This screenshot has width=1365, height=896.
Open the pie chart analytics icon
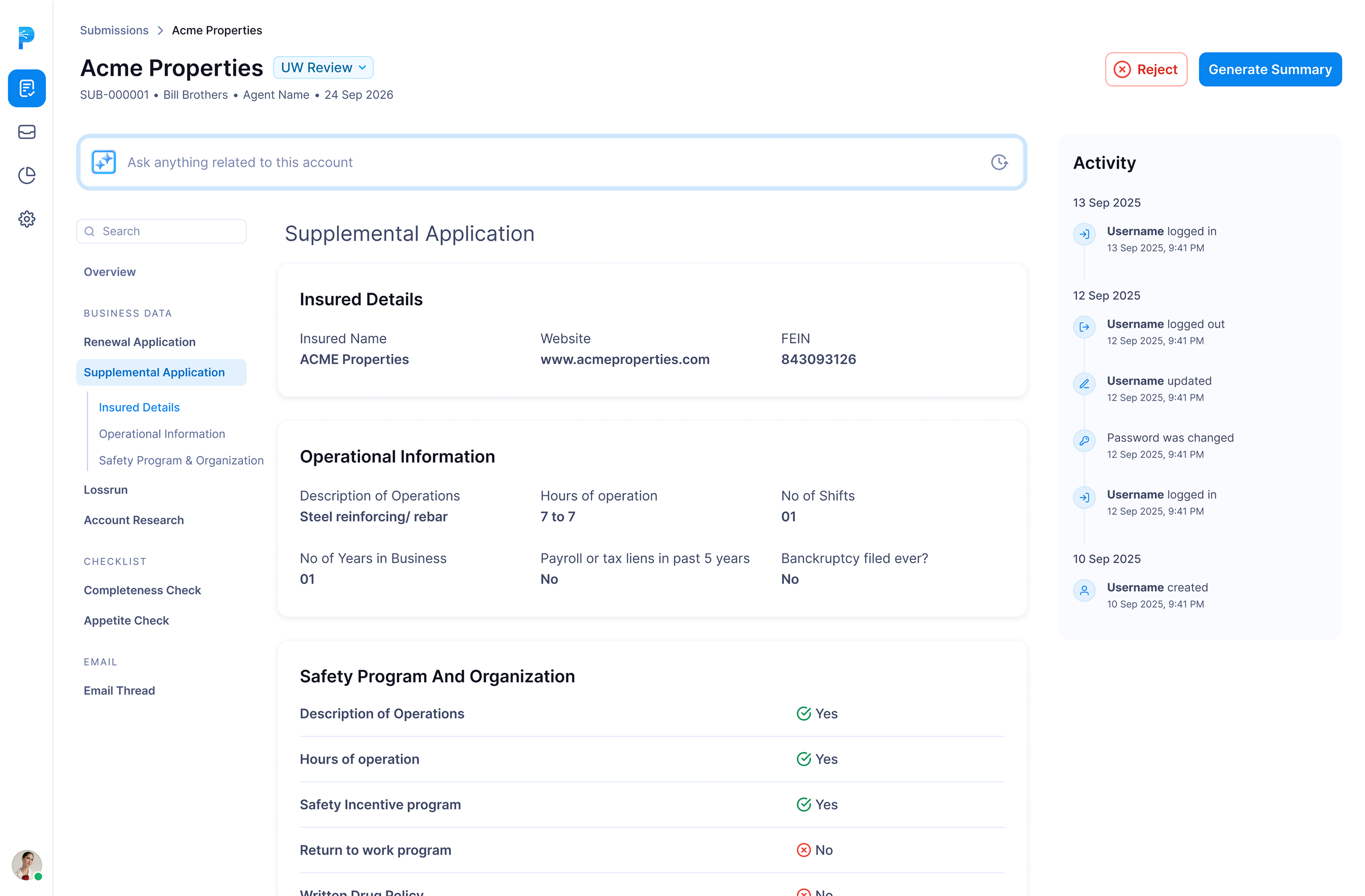click(26, 175)
